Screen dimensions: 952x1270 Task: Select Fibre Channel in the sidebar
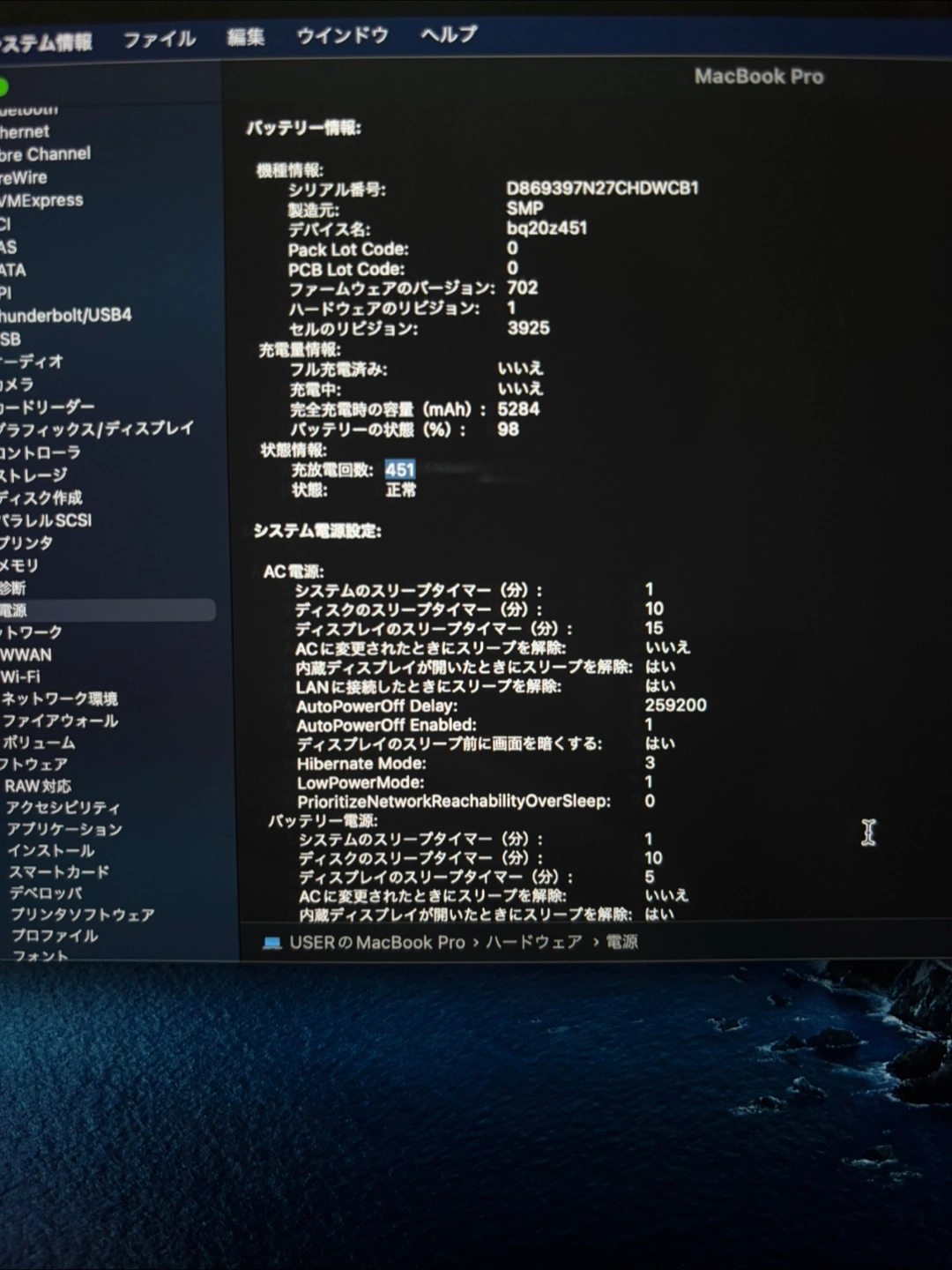pos(46,153)
